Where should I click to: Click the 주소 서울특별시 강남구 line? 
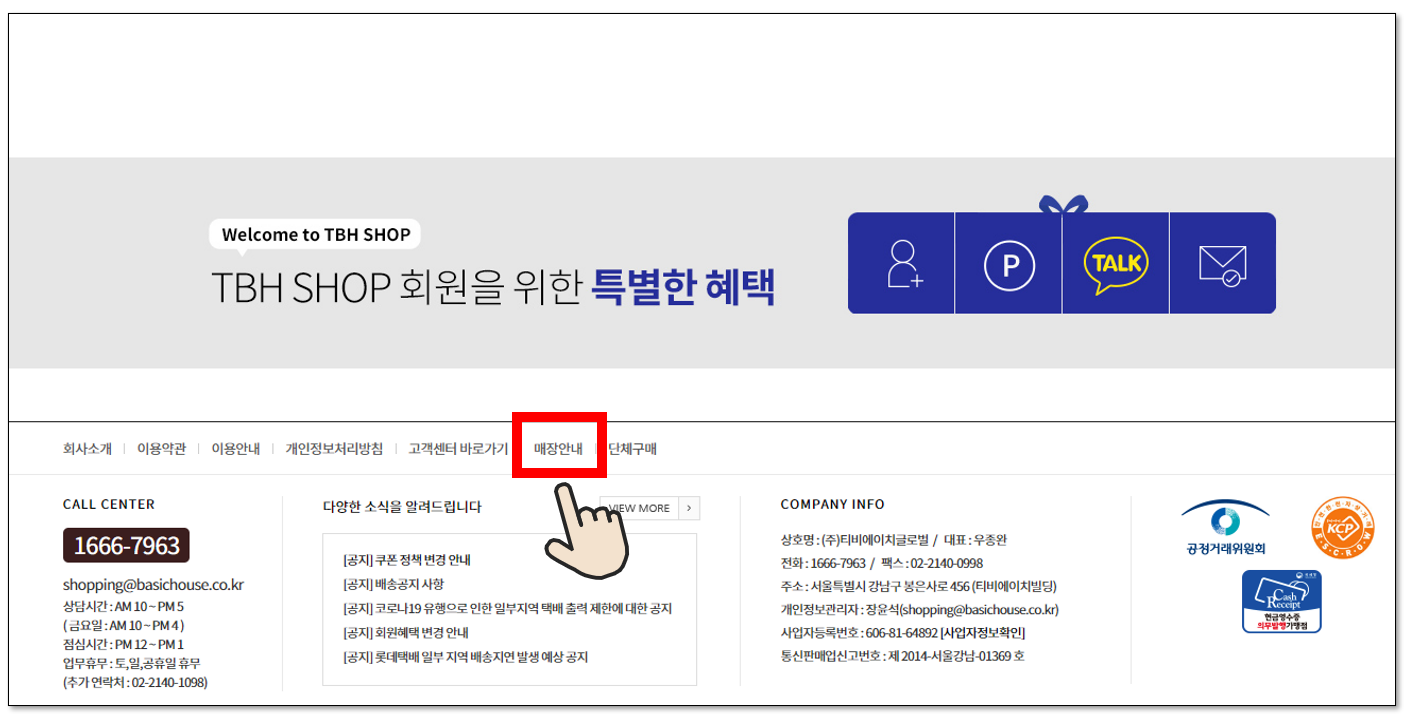click(x=918, y=586)
